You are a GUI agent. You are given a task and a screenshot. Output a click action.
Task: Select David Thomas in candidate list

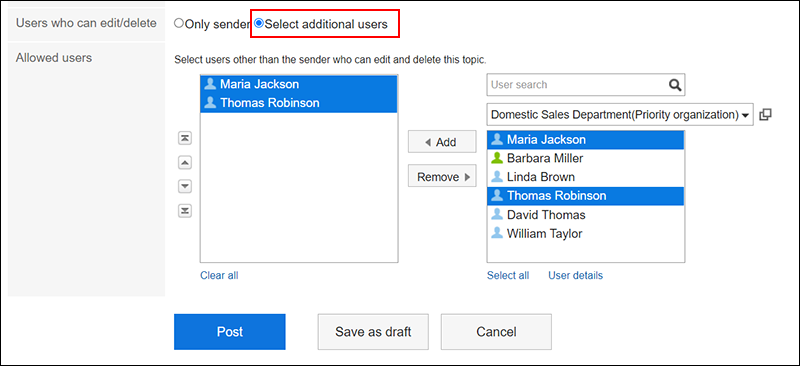pyautogui.click(x=586, y=215)
